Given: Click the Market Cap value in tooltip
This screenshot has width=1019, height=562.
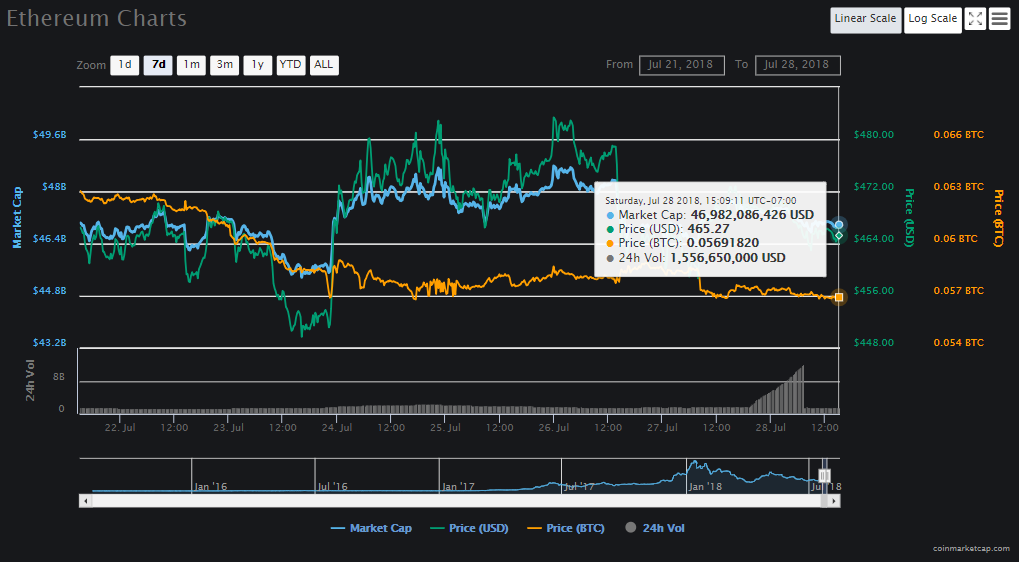Looking at the screenshot, I should tap(751, 215).
